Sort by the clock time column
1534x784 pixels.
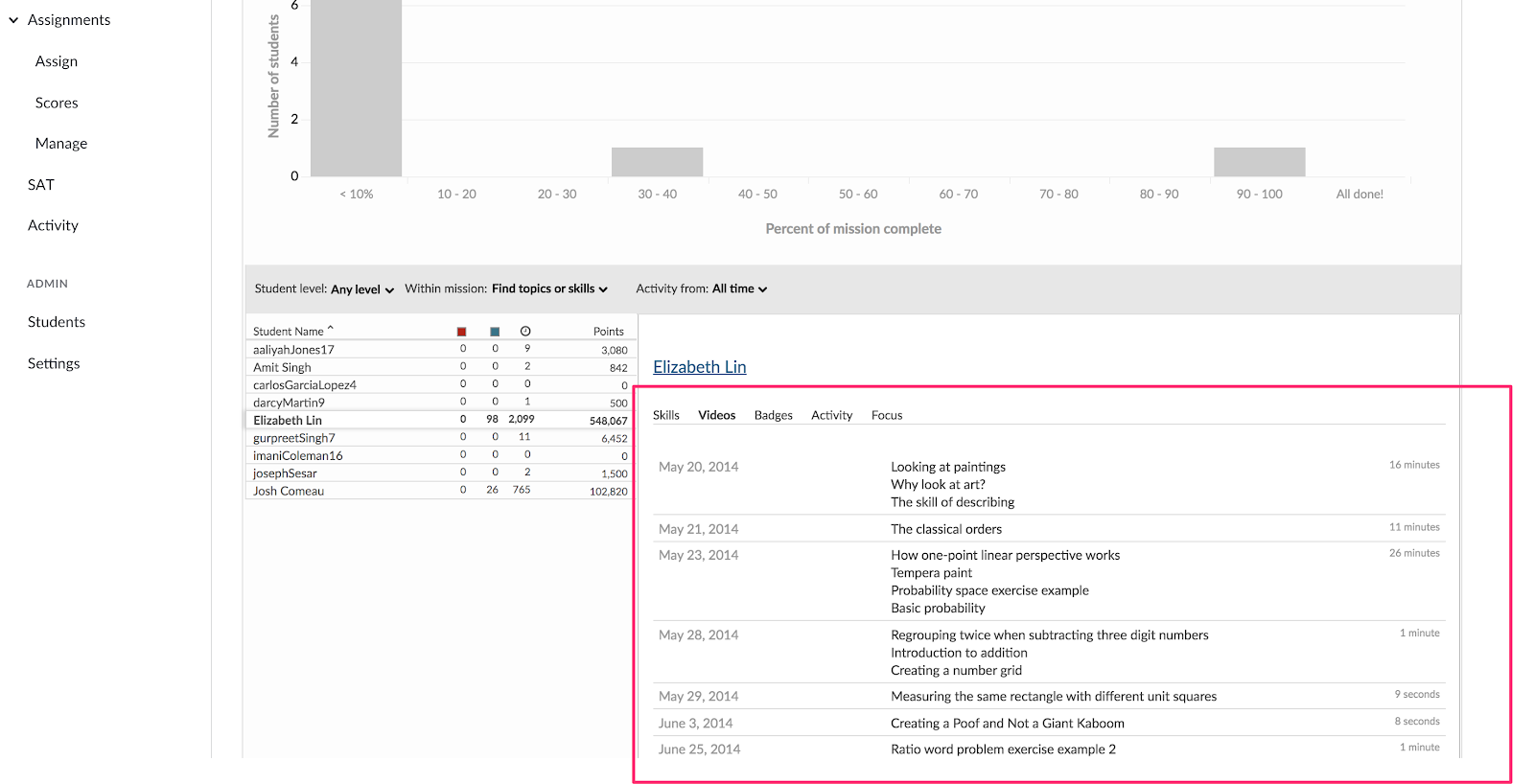[x=525, y=332]
